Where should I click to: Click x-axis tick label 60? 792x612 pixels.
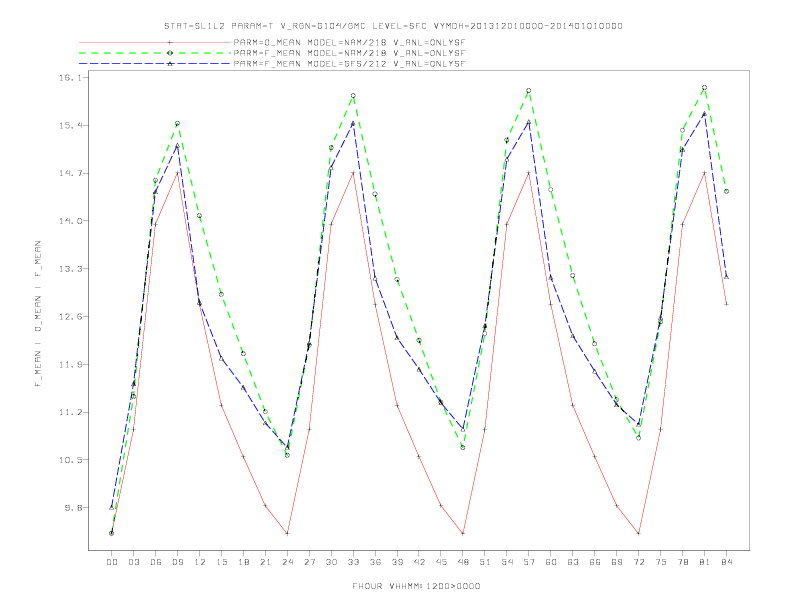(551, 562)
